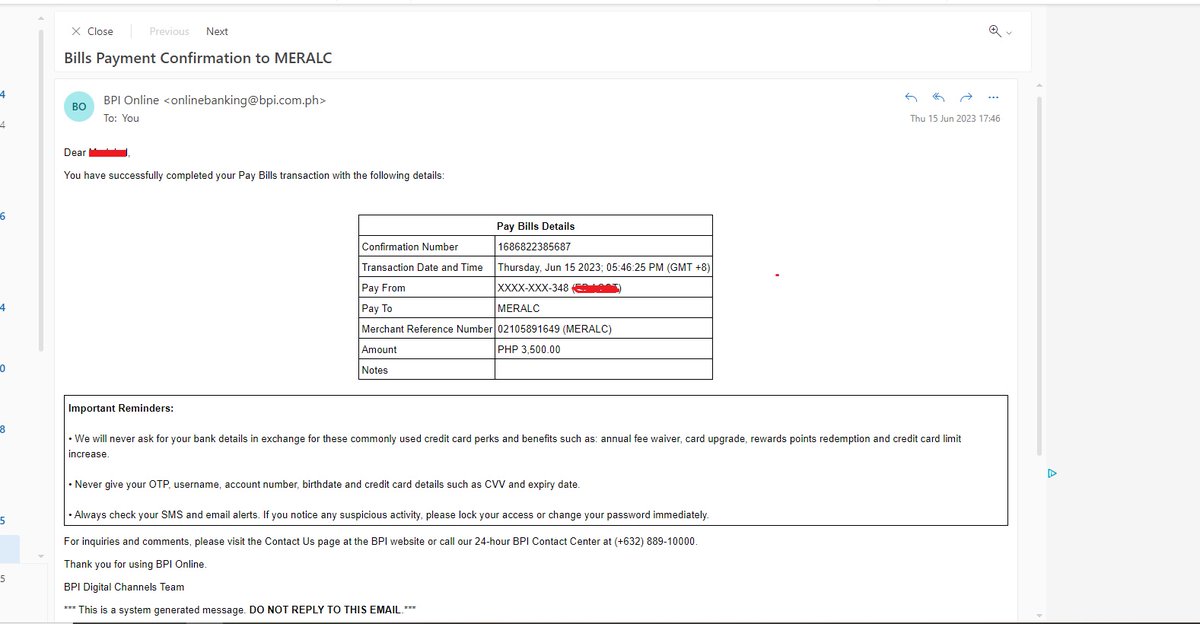Click the Important Reminders heading
The width and height of the screenshot is (1200, 624).
point(121,408)
